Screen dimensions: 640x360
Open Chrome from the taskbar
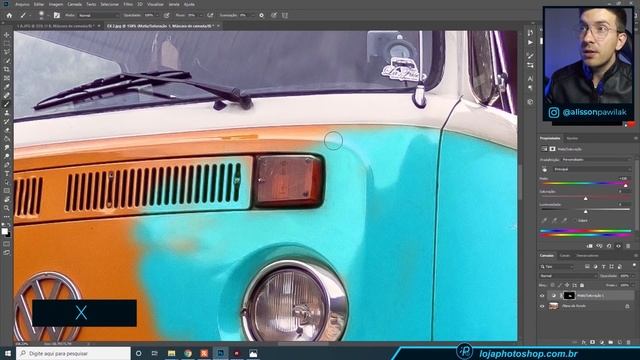coord(188,353)
